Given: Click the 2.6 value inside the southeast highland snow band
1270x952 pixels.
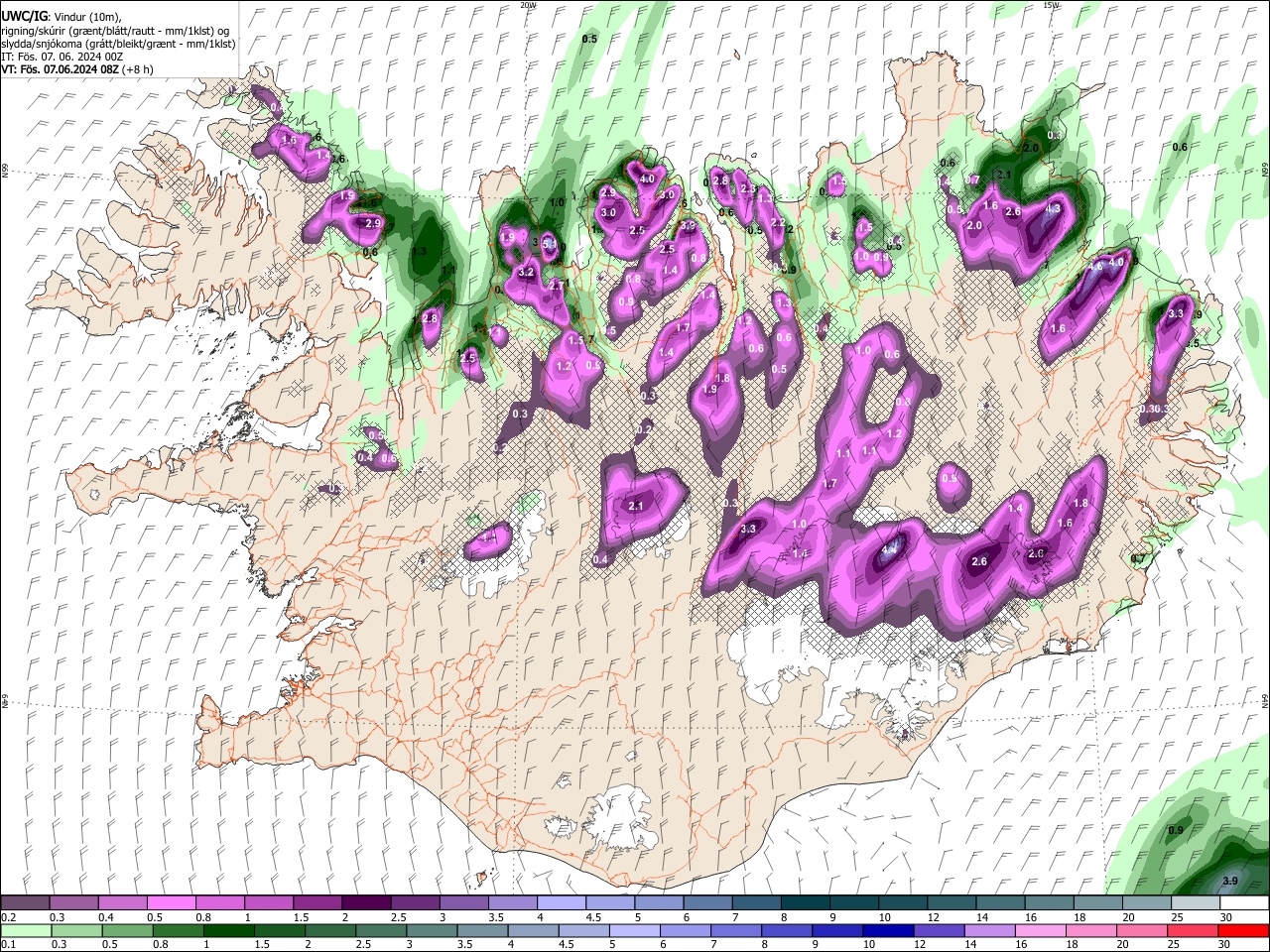Looking at the screenshot, I should point(979,561).
